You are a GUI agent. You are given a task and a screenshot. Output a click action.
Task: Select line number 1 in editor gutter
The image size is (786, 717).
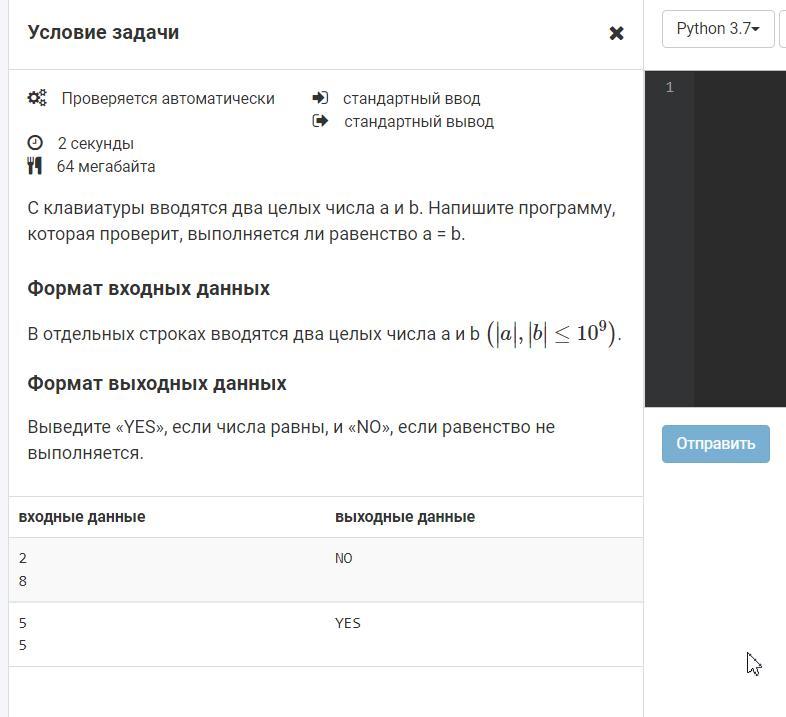(669, 88)
